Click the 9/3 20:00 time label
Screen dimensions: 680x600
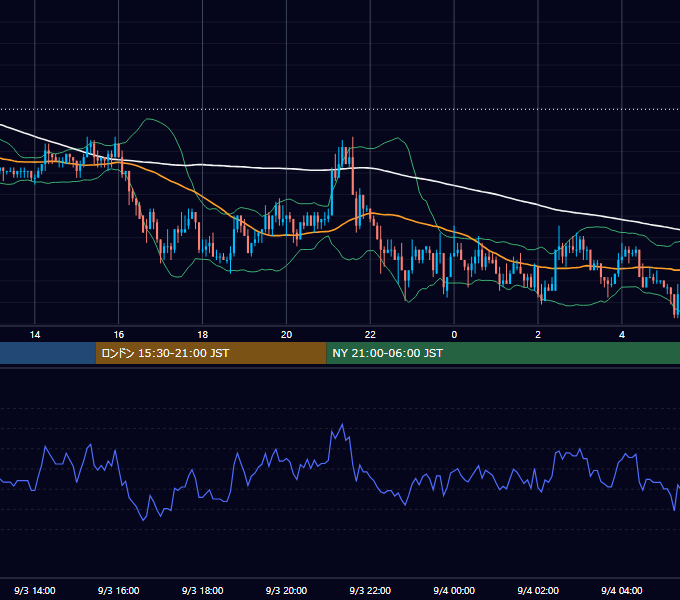286,590
